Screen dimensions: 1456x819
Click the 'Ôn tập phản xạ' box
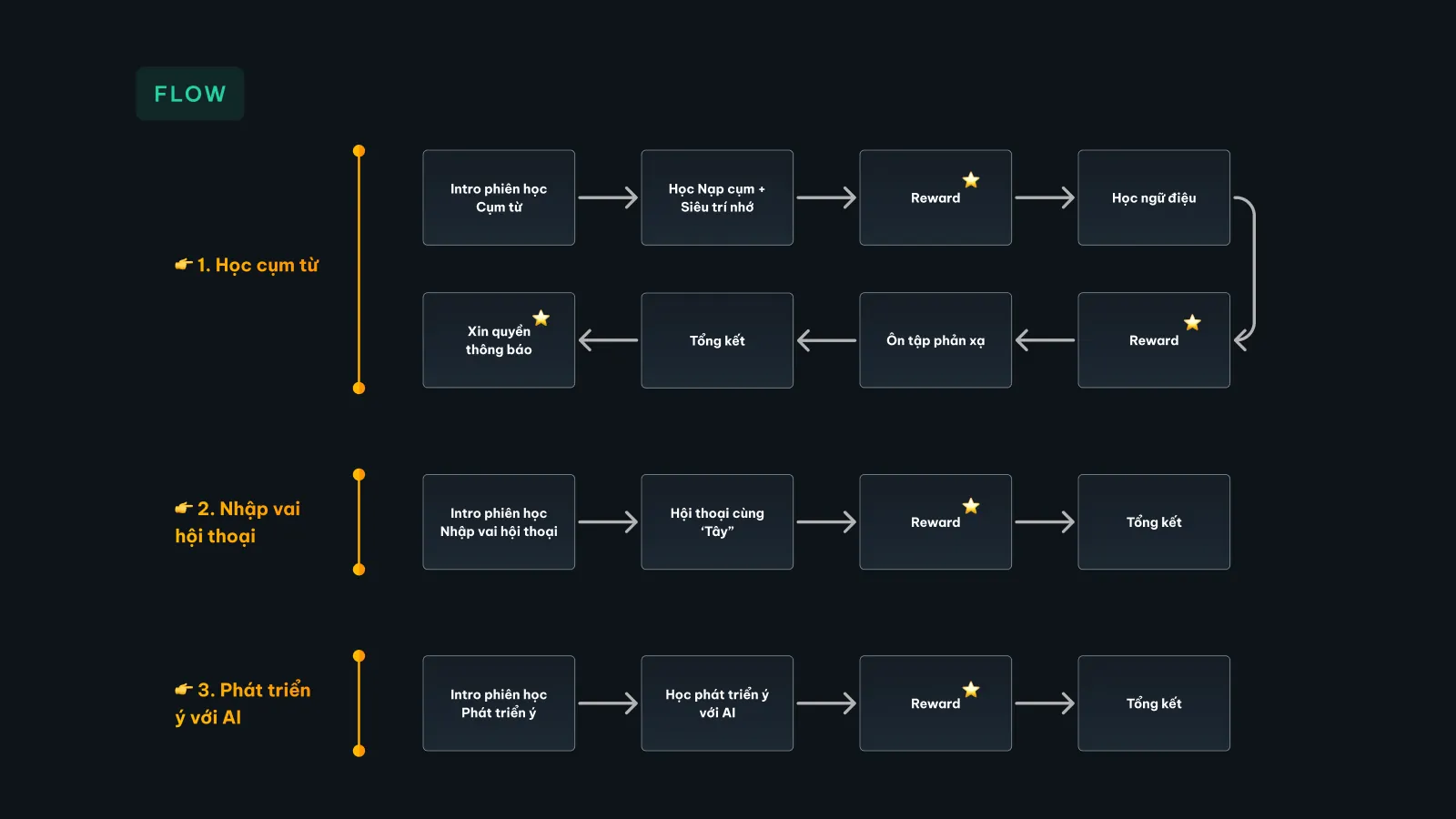[x=935, y=340]
